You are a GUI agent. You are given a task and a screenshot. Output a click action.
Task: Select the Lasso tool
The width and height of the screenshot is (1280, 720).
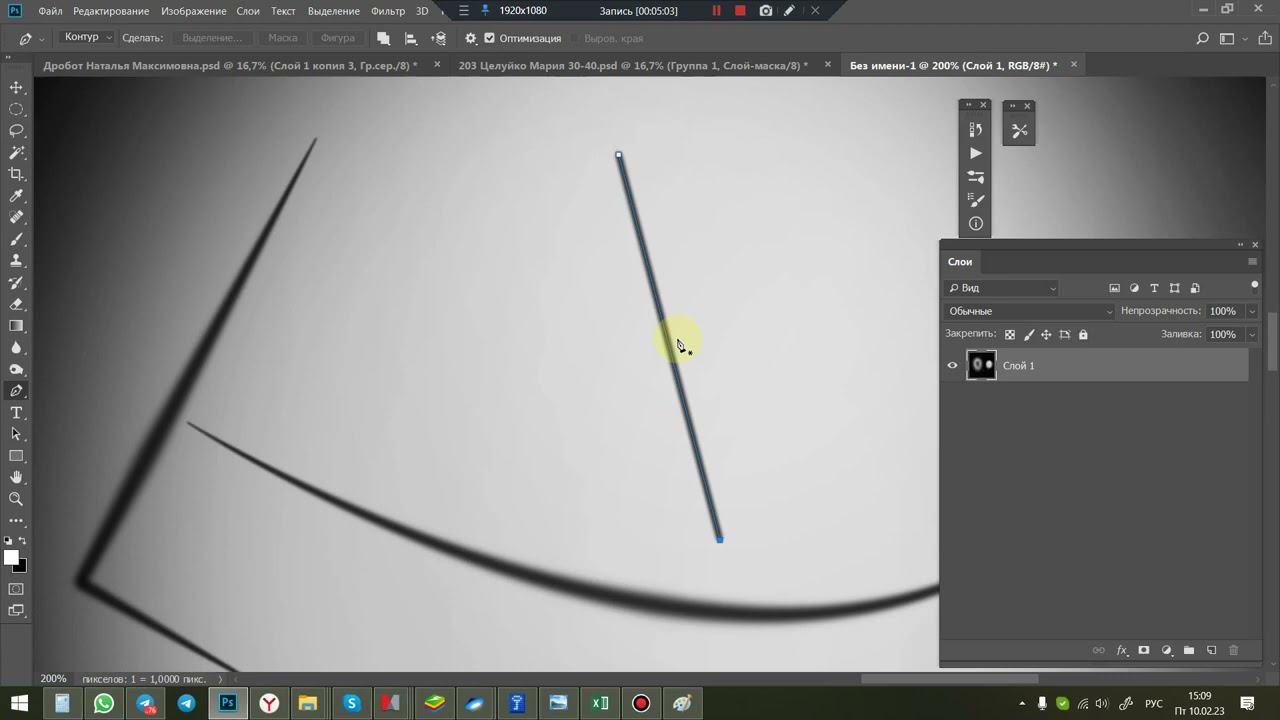17,131
